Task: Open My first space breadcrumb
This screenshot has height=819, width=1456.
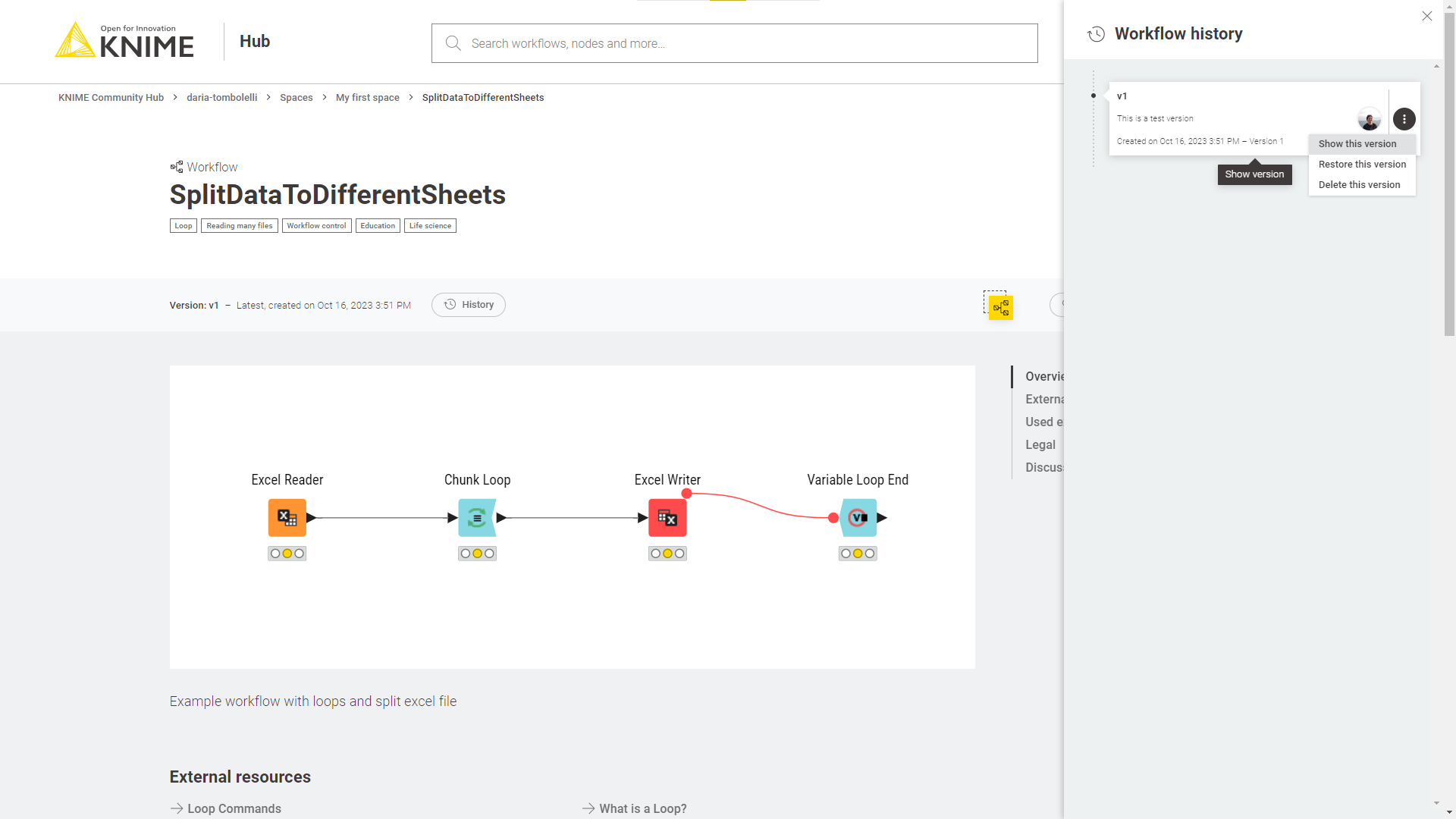Action: (368, 98)
